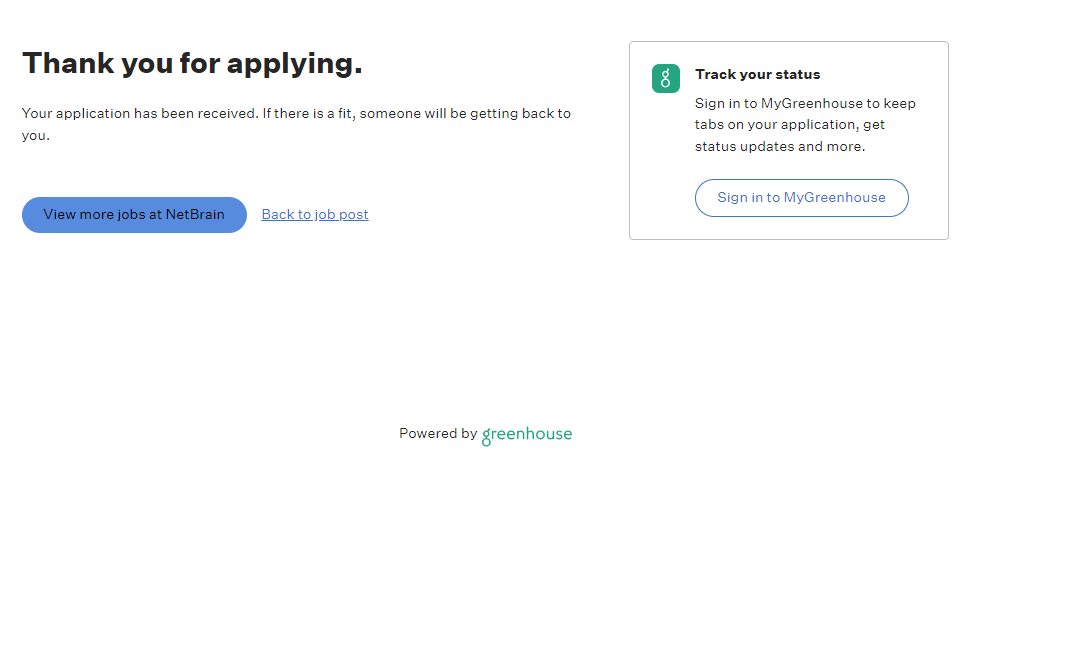The image size is (1078, 652).
Task: Click the word 'Powered' in the footer
Action: coord(427,434)
